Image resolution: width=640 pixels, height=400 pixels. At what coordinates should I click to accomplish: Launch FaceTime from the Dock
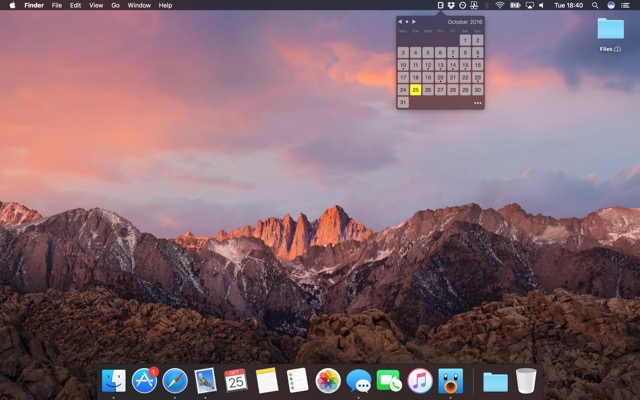[389, 381]
